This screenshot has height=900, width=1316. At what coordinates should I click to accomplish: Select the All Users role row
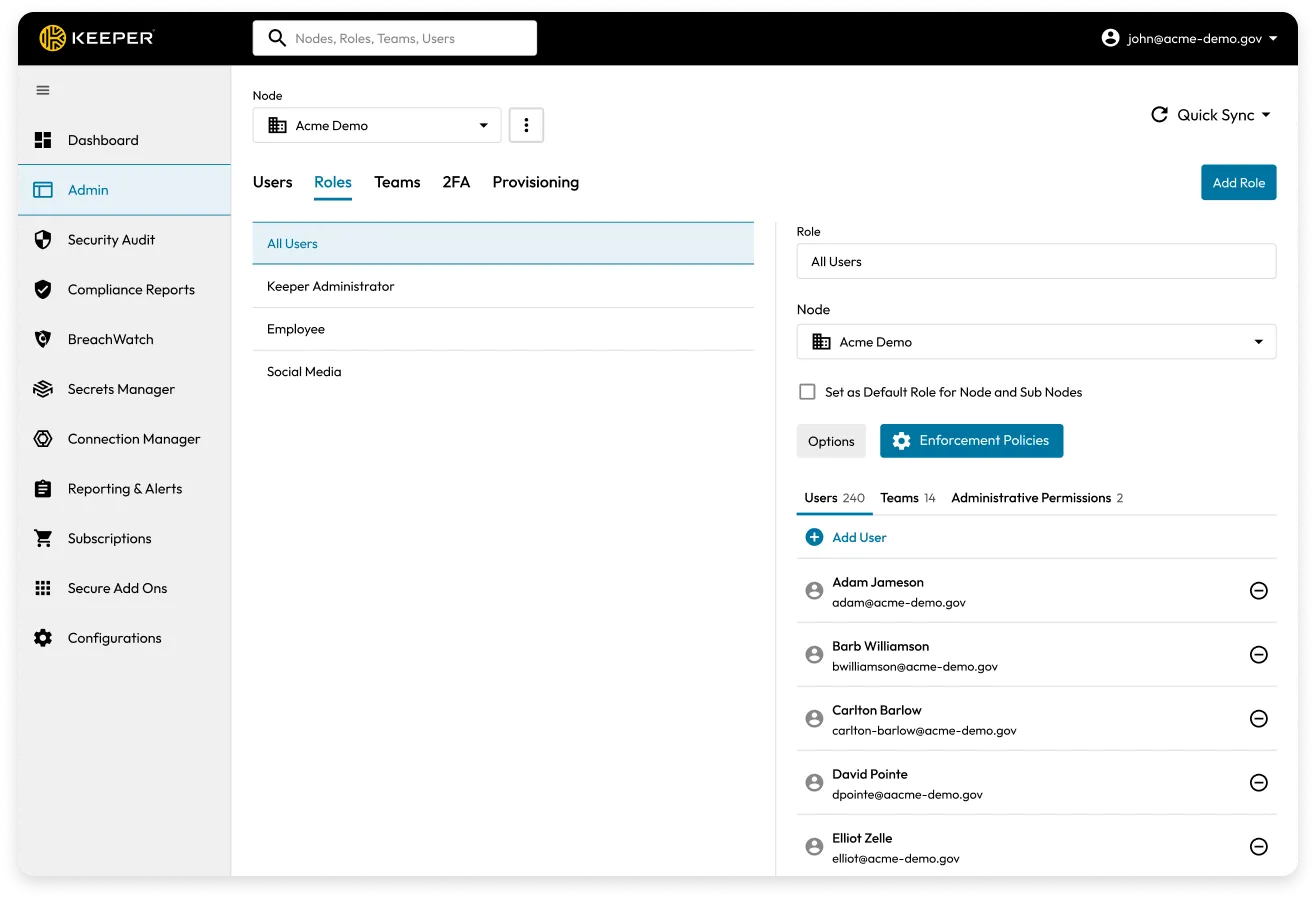click(x=503, y=243)
